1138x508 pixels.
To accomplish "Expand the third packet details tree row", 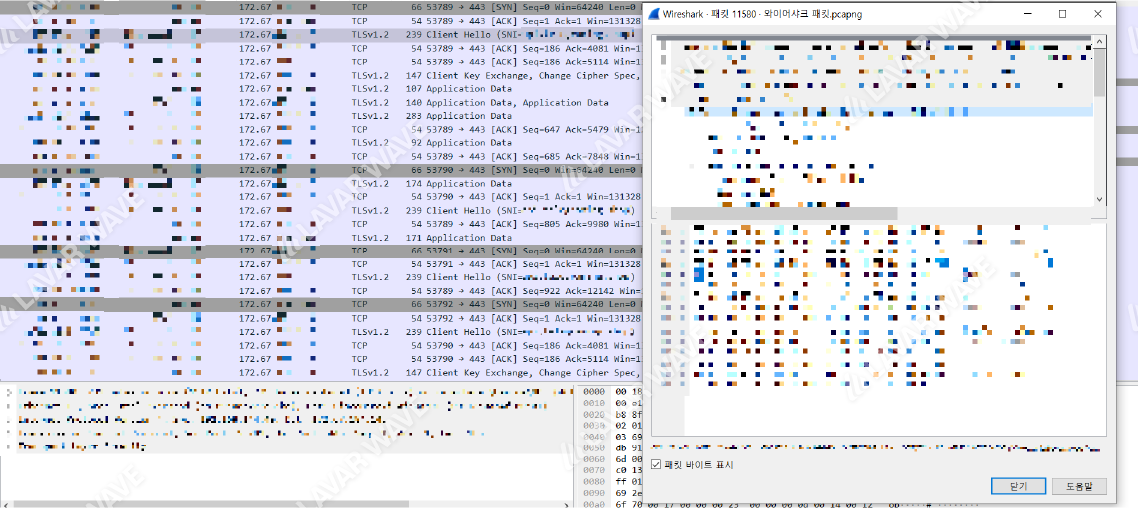I will click(x=8, y=420).
